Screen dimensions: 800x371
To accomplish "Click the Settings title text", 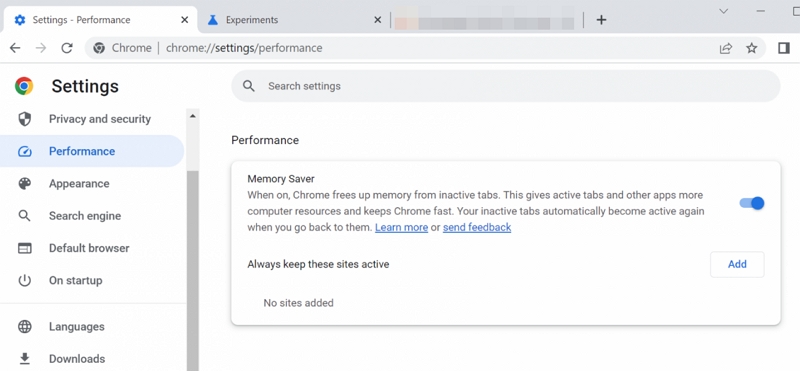I will 85,86.
